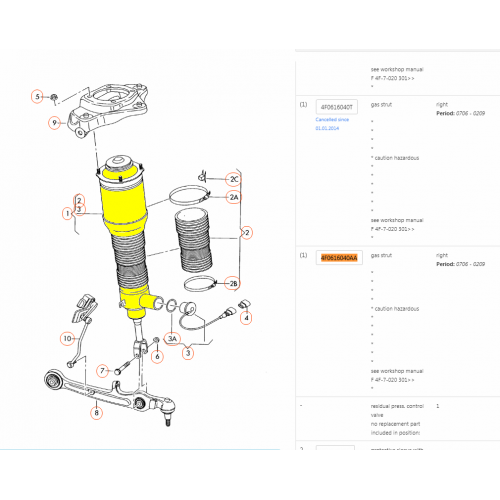This screenshot has height=500, width=500.
Task: Click topmost 'see workshop manual' note
Action: [x=397, y=69]
